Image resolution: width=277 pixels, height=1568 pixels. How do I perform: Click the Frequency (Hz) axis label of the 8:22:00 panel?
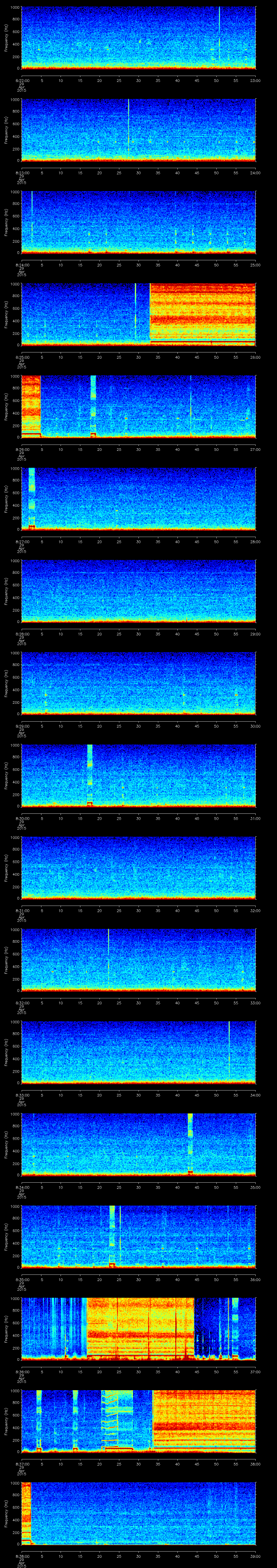coord(7,38)
